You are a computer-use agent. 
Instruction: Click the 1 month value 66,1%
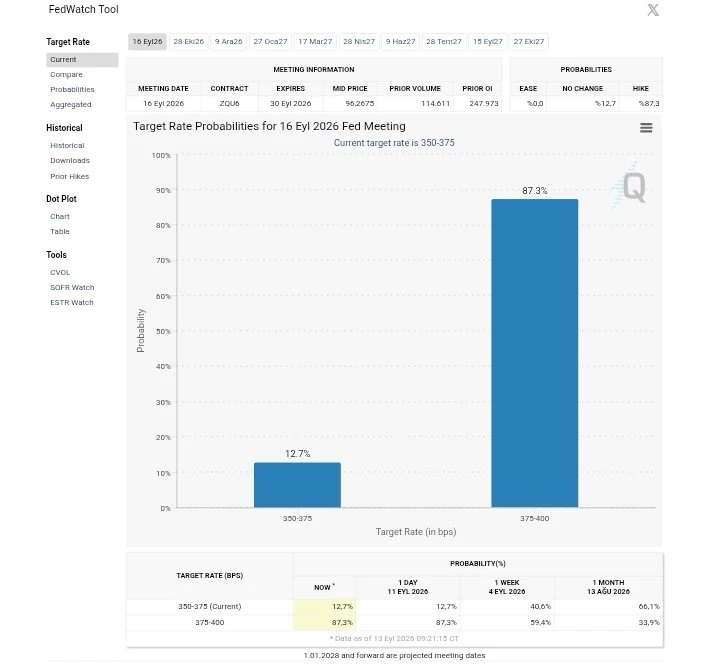click(608, 607)
